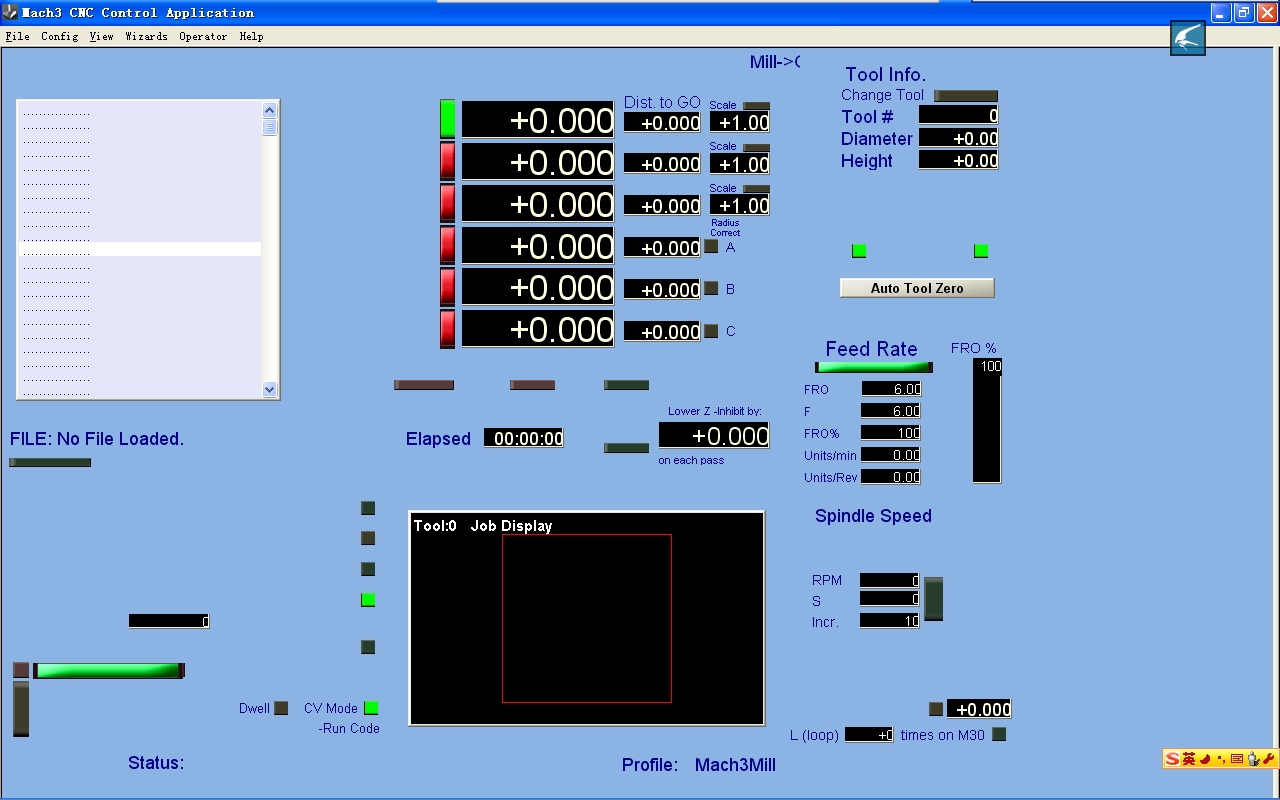Click the G-code list scroll up arrow
The height and width of the screenshot is (800, 1280).
(269, 111)
